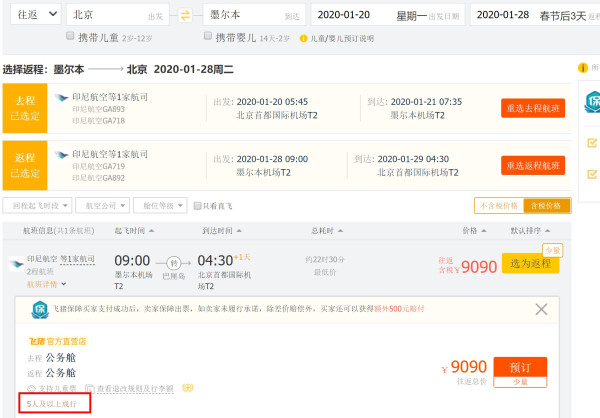The height and width of the screenshot is (418, 600).
Task: Sort flights by 总耗时
Action: [x=327, y=231]
